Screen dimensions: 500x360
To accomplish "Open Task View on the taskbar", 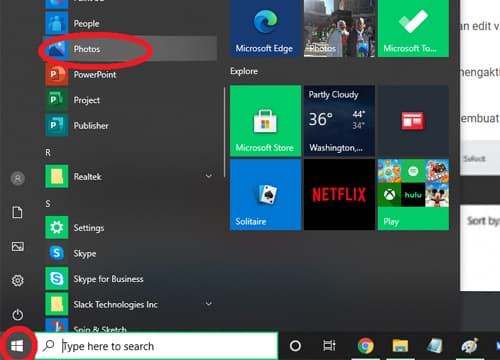I will coord(329,346).
